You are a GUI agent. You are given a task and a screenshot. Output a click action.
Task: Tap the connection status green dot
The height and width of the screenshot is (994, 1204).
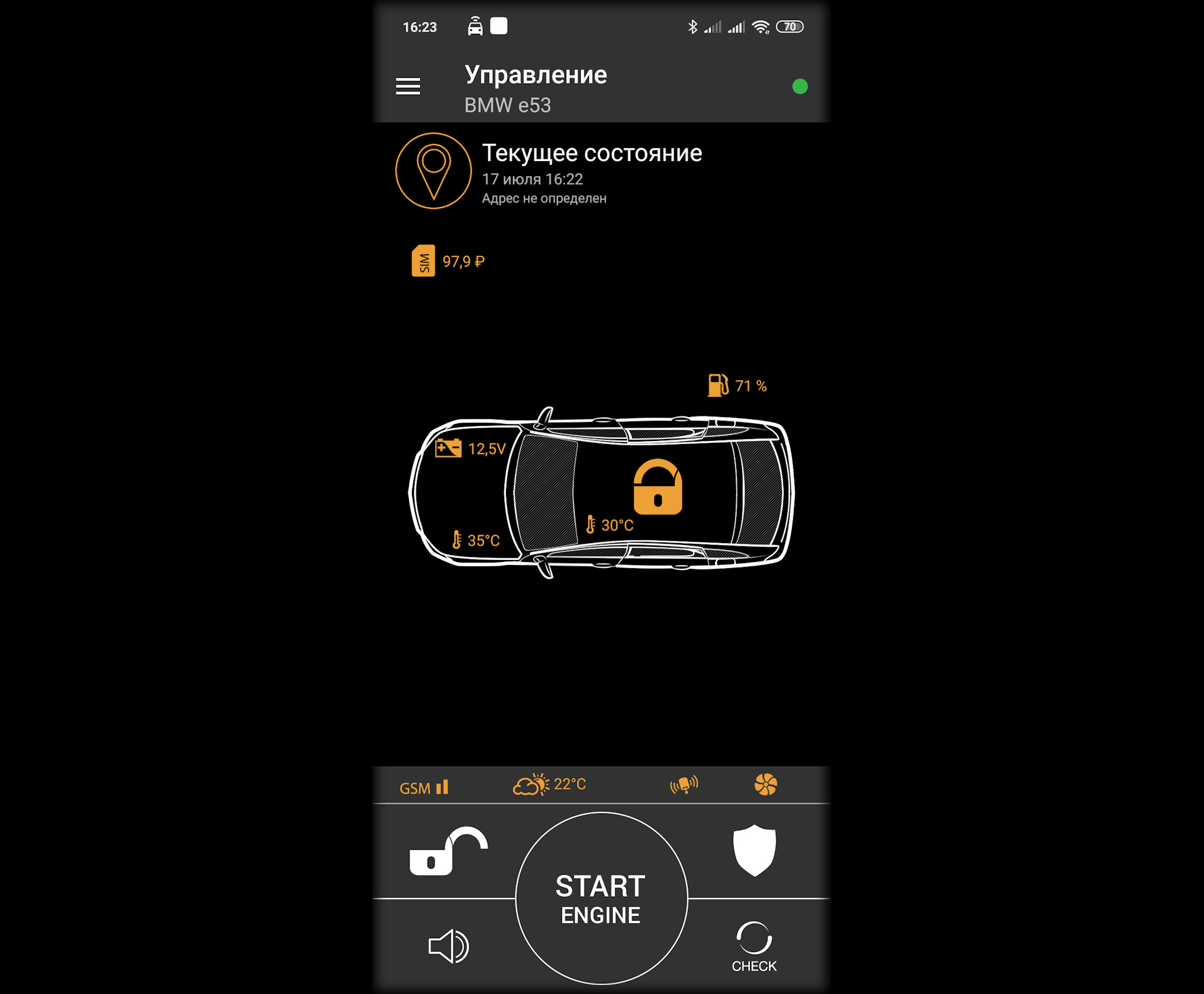[800, 86]
